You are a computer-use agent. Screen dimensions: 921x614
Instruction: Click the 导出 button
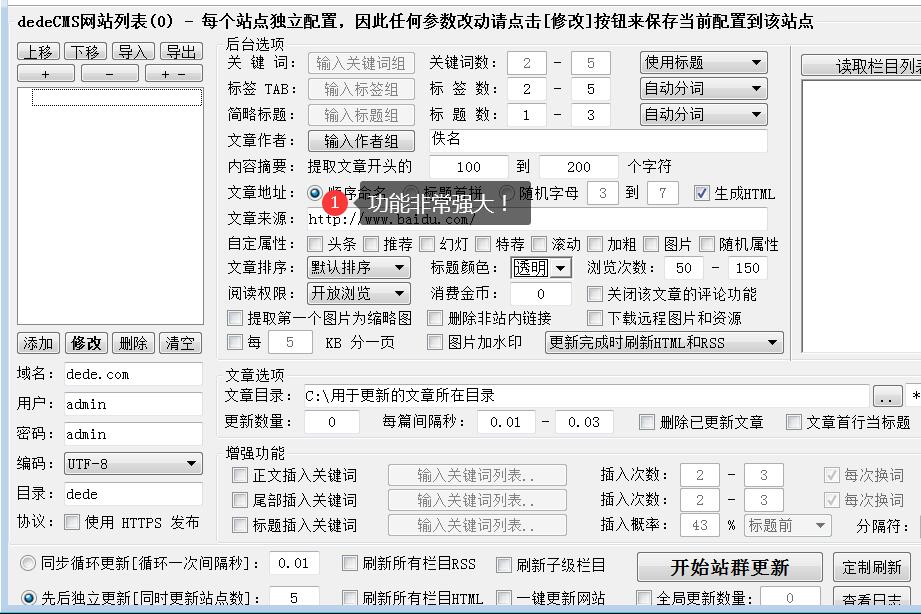pyautogui.click(x=181, y=52)
